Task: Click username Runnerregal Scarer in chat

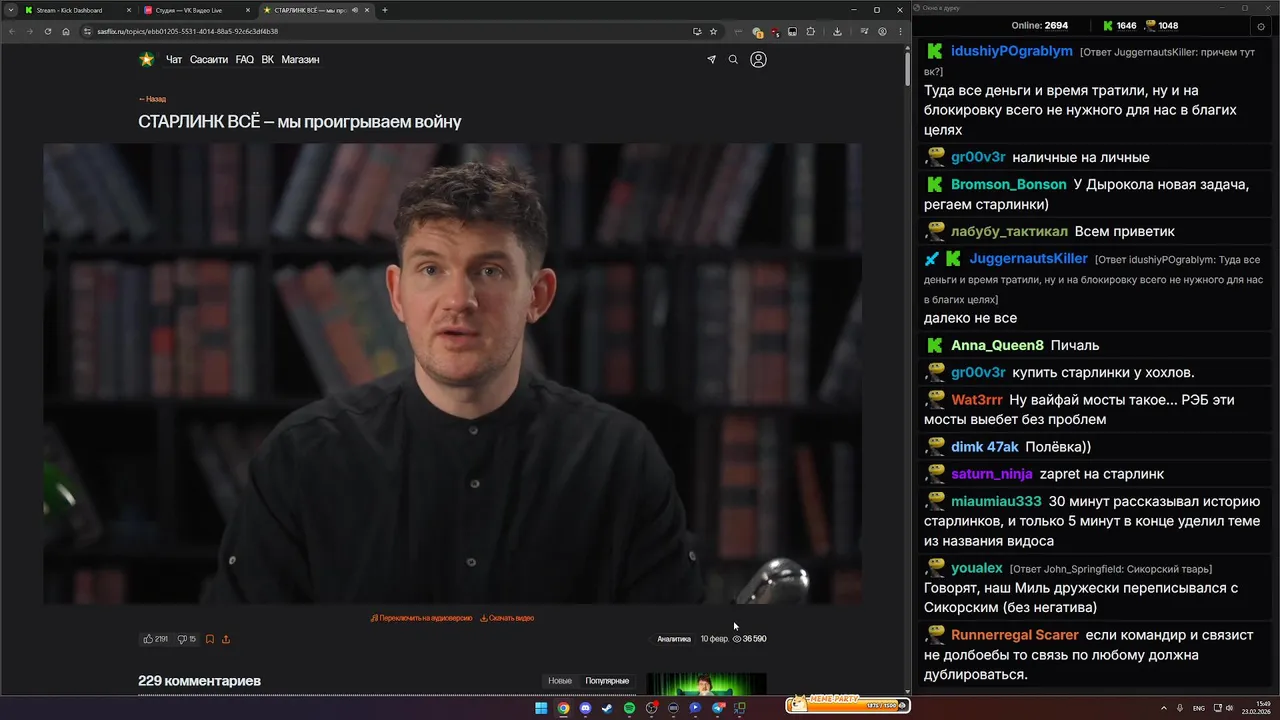Action: tap(1015, 635)
